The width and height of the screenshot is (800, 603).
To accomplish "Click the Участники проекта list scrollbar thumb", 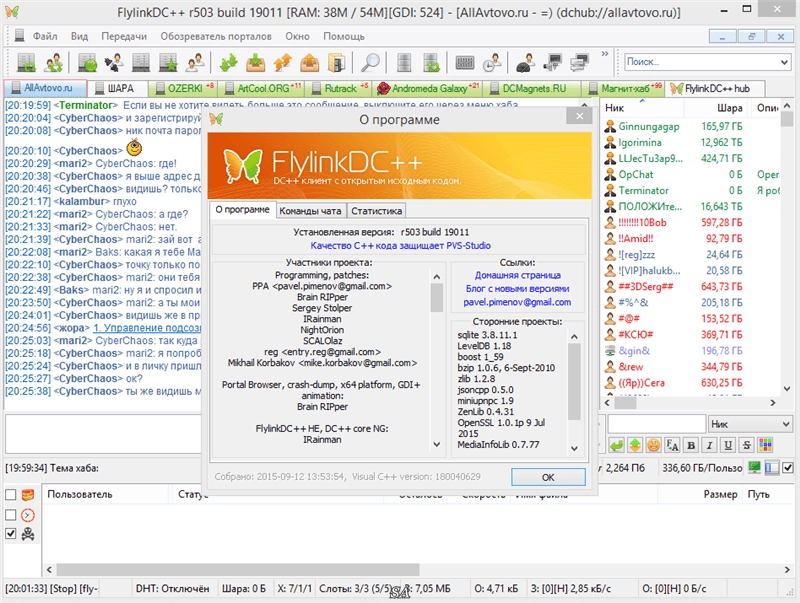I will 436,298.
